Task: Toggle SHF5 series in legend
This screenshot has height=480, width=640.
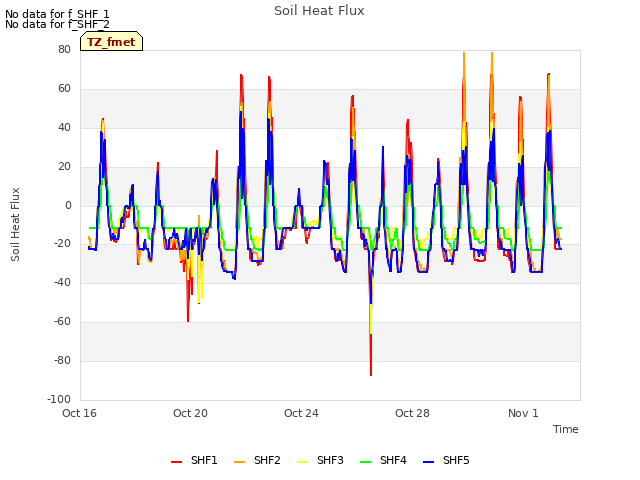Action: [x=446, y=460]
